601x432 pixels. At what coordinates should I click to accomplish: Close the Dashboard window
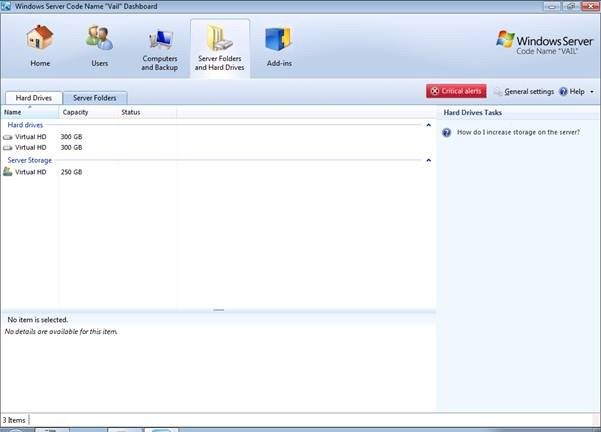click(x=590, y=6)
